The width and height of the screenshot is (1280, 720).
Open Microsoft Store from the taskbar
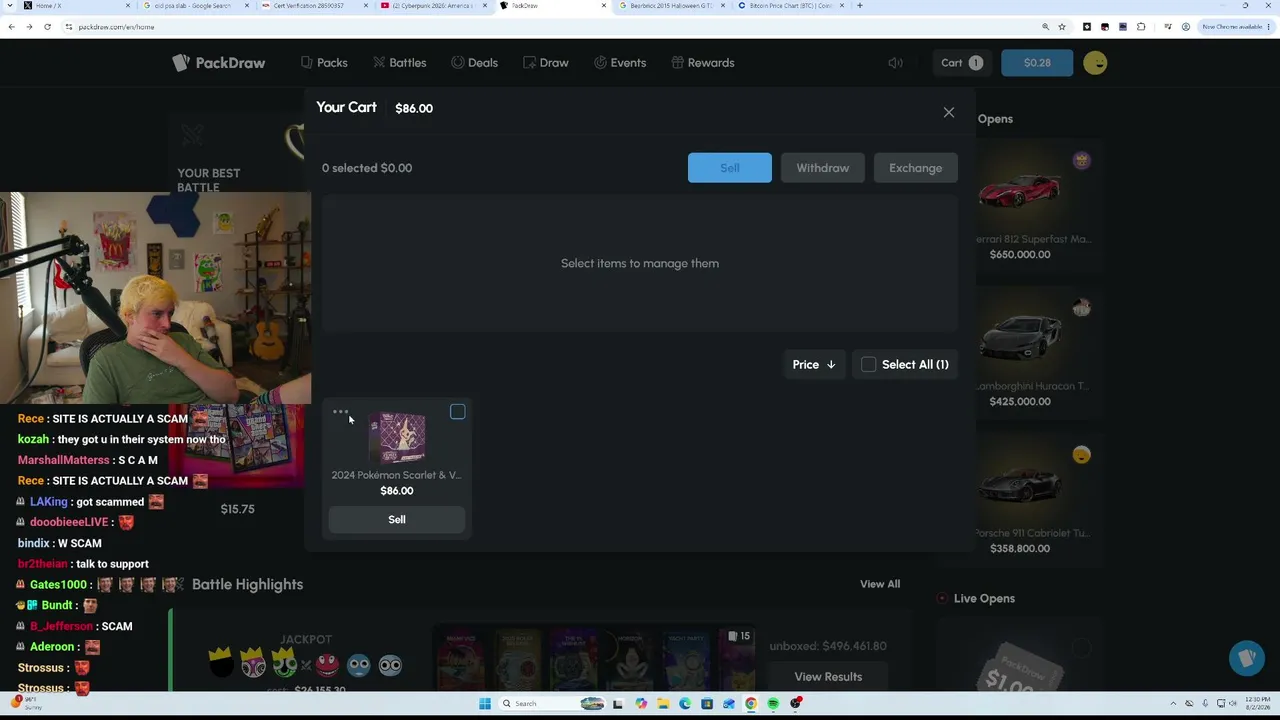point(707,704)
